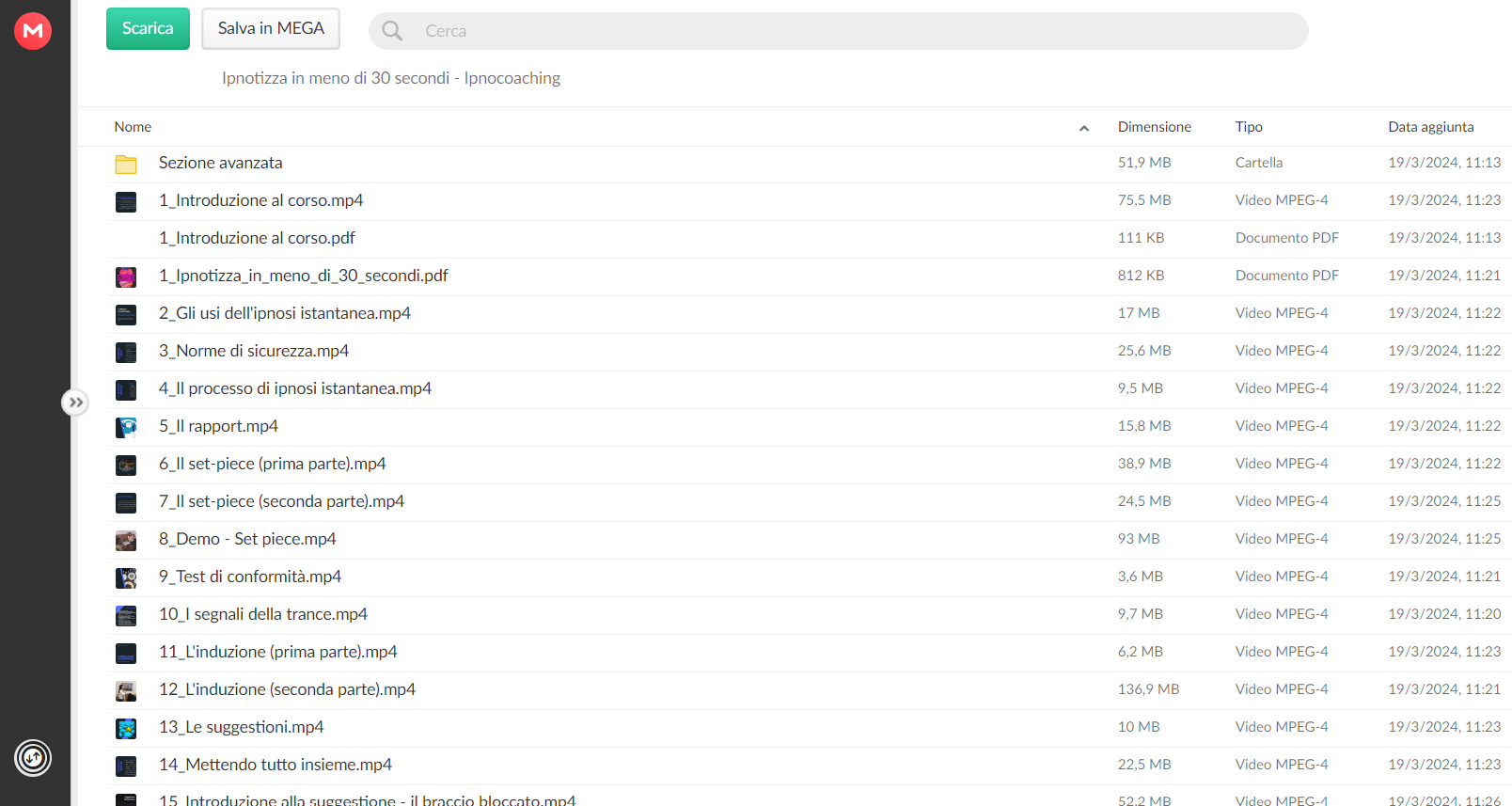Click thumbnail icon of 2_Gli usi dell'ipnosi istantanea.mp4
Viewport: 1512px width, 806px height.
click(x=126, y=314)
